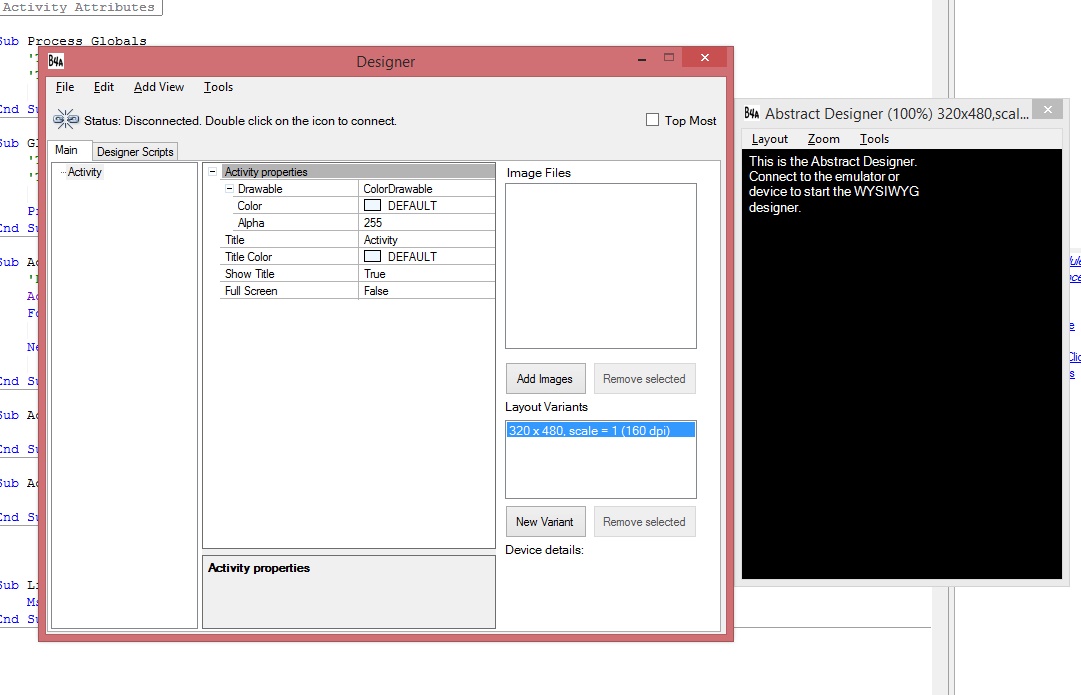Image resolution: width=1081 pixels, height=695 pixels.
Task: Click the Title Color property label
Action: [x=248, y=256]
